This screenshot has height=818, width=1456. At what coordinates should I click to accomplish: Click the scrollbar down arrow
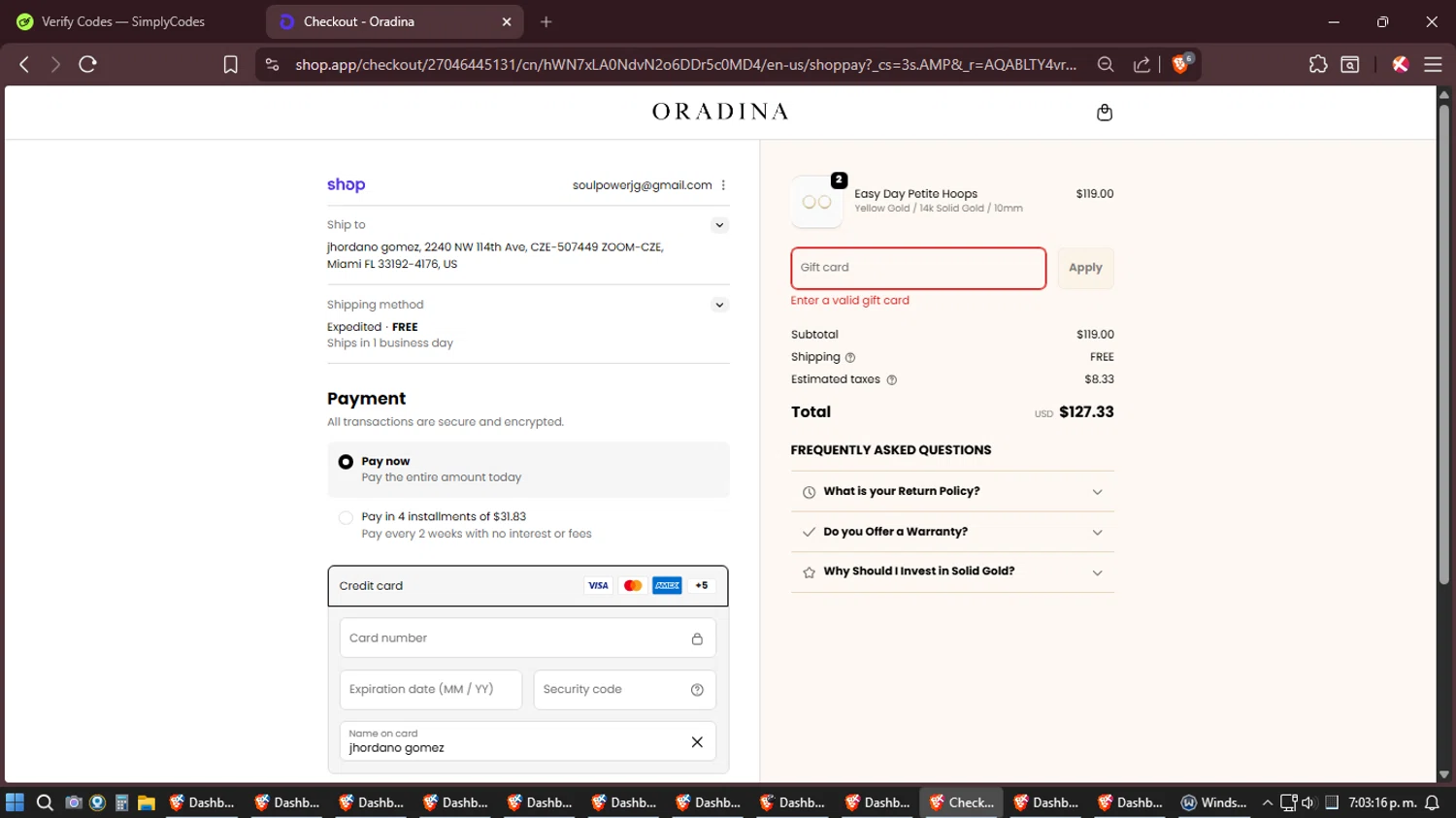tap(1443, 774)
